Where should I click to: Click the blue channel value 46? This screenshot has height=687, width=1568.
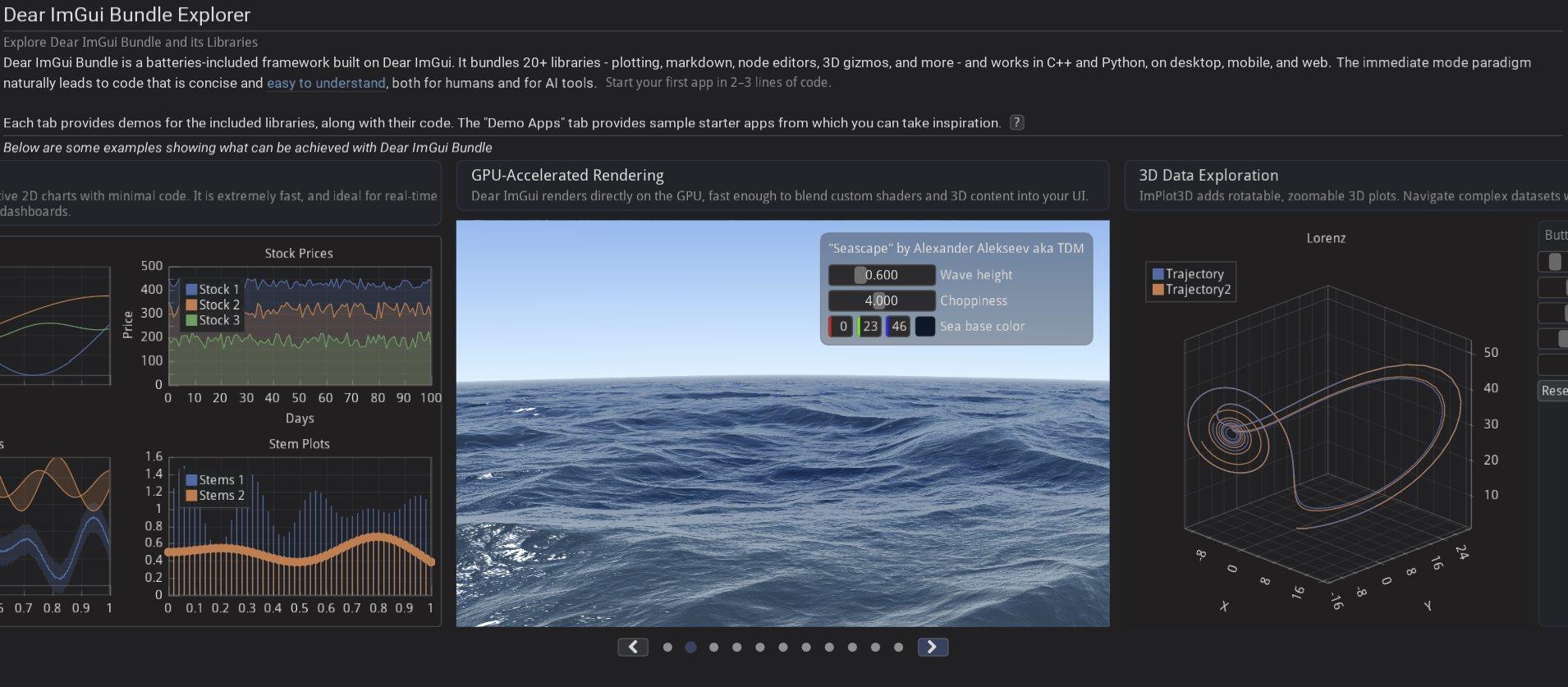point(898,326)
